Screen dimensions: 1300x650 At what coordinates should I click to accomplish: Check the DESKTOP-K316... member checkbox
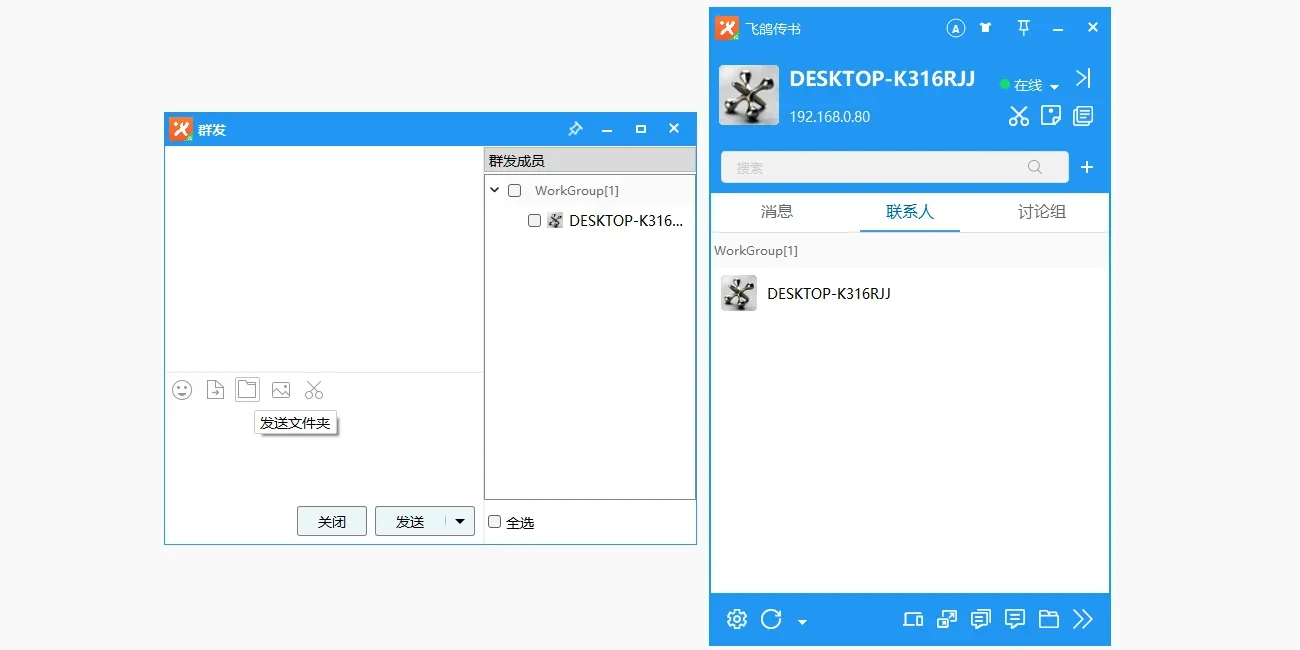pyautogui.click(x=534, y=221)
